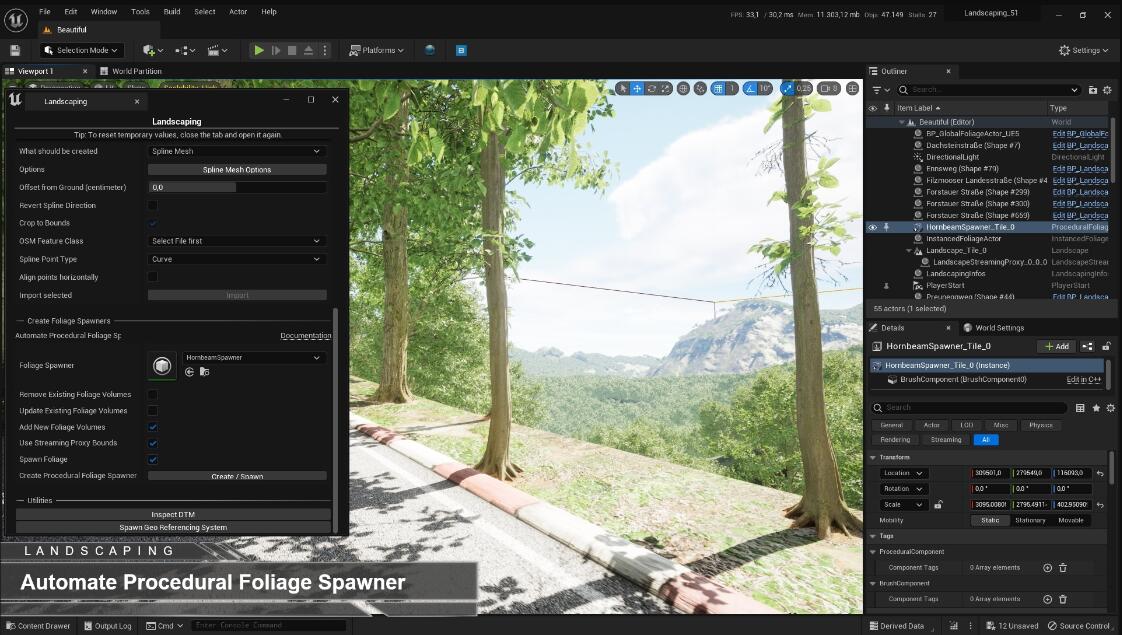Click the Create / Spawn button
1122x635 pixels.
coord(237,476)
